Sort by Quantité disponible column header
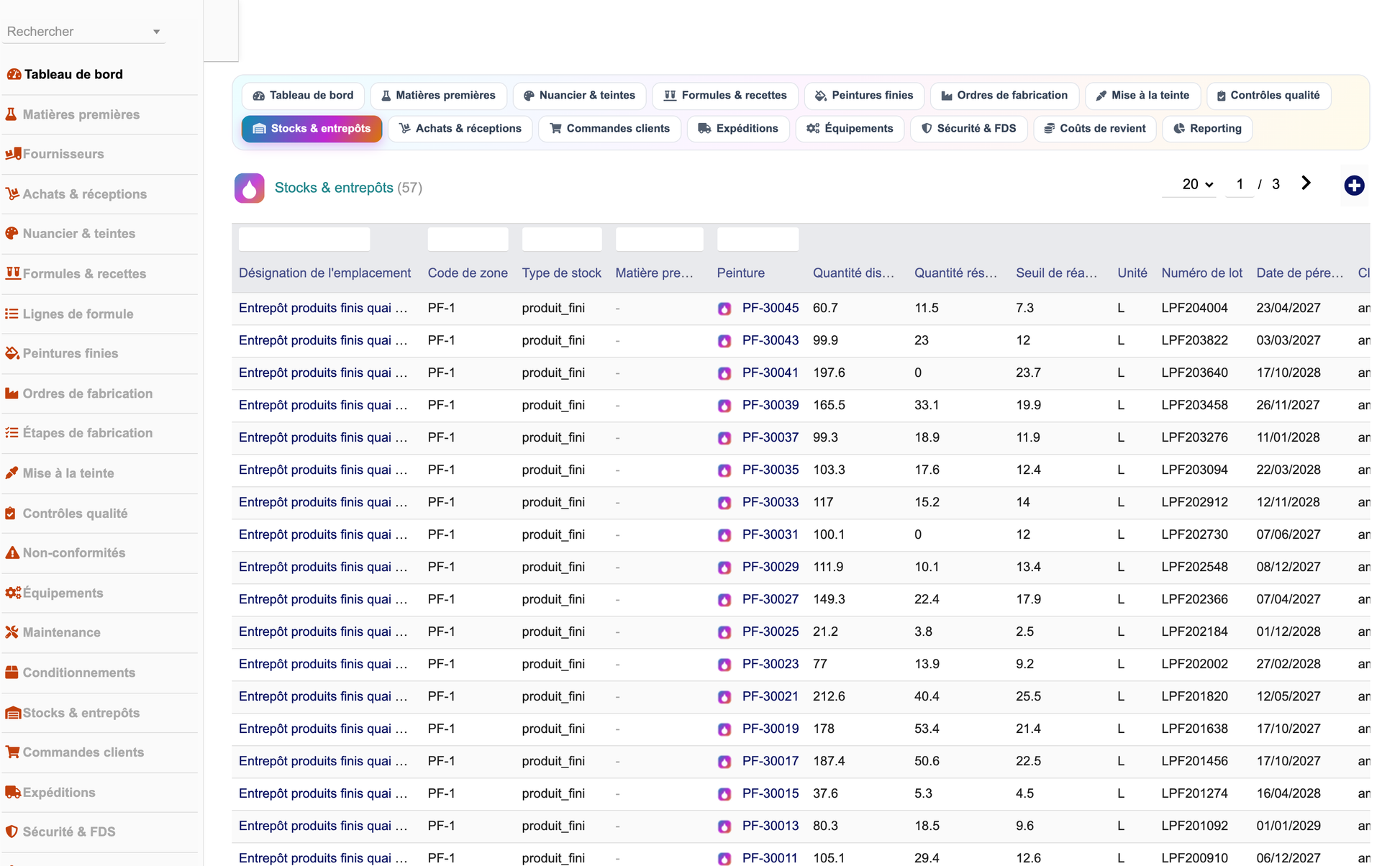The image size is (1400, 866). click(854, 273)
